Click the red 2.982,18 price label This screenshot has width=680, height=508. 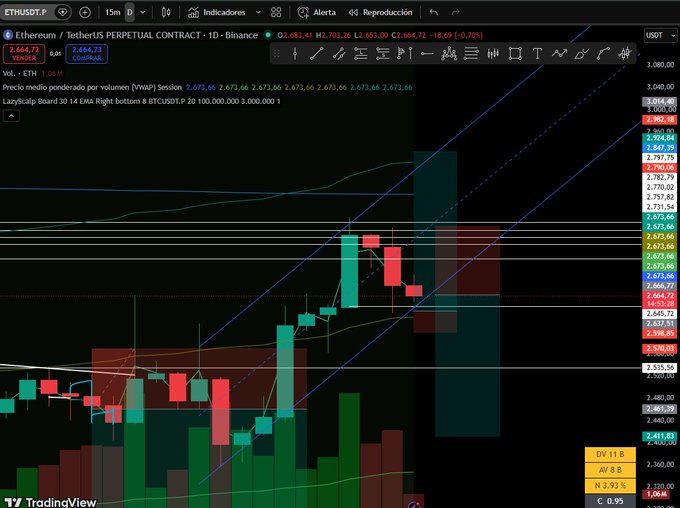click(x=660, y=119)
